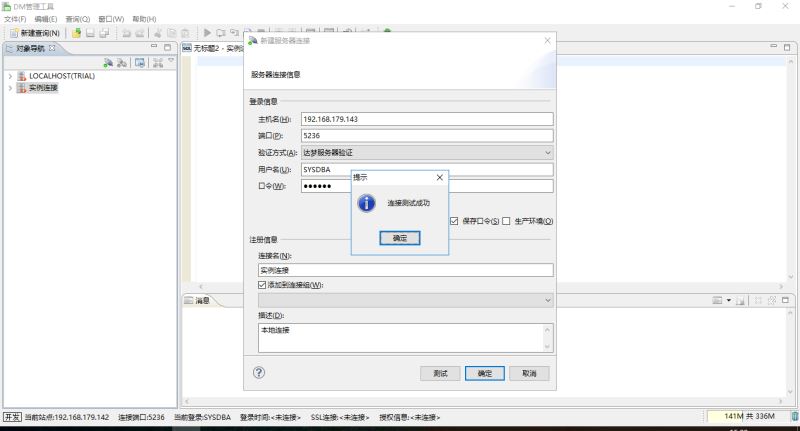Click the new connection icon in 对象导航
The image size is (800, 431).
coord(108,63)
